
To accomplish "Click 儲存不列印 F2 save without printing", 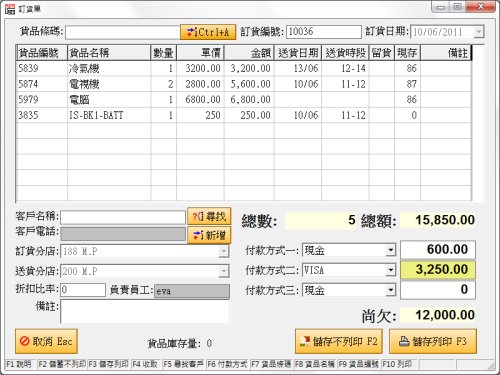I will click(x=339, y=341).
